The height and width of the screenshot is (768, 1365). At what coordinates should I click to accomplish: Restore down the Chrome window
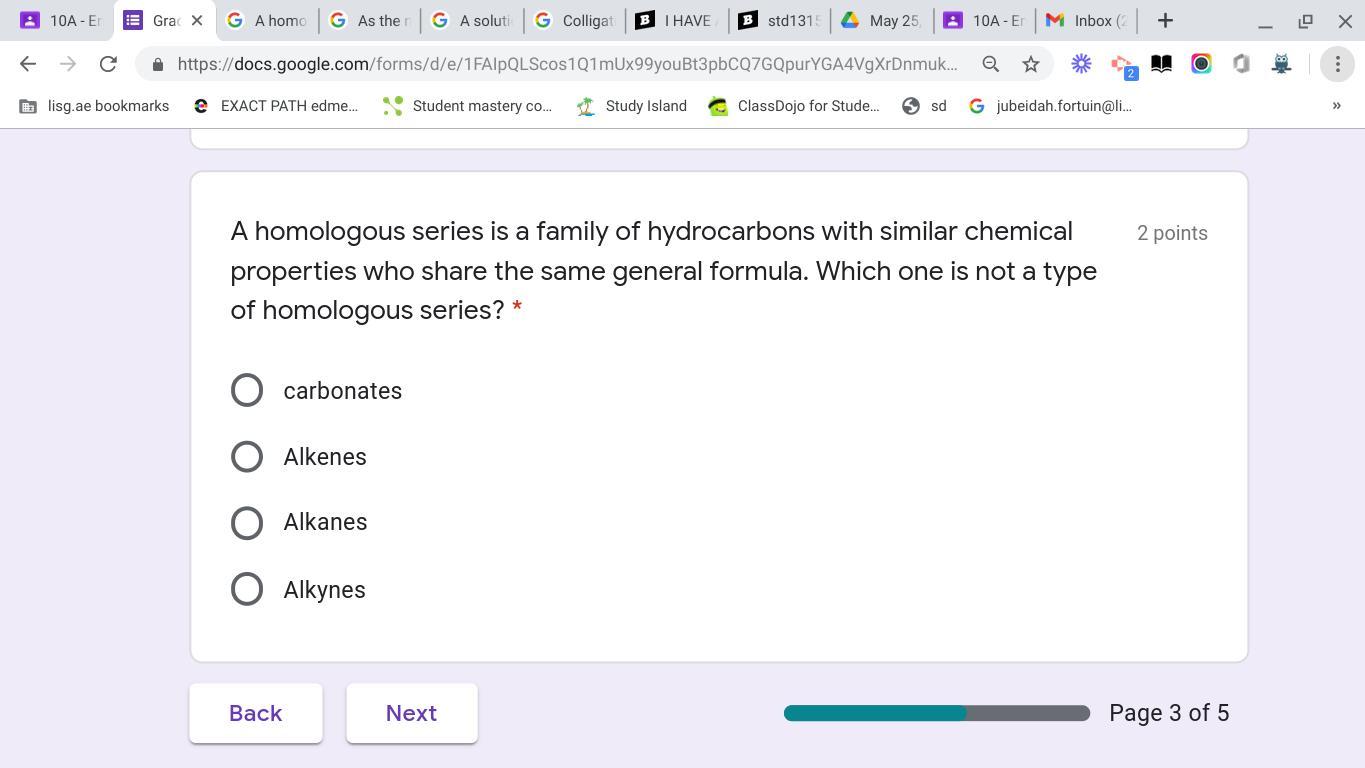coord(1305,21)
